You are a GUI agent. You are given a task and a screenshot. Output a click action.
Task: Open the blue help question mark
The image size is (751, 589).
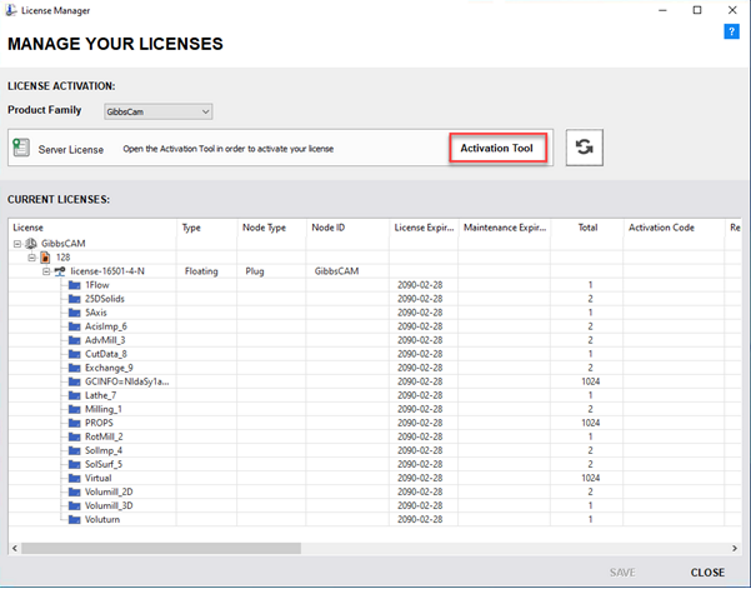pos(731,32)
